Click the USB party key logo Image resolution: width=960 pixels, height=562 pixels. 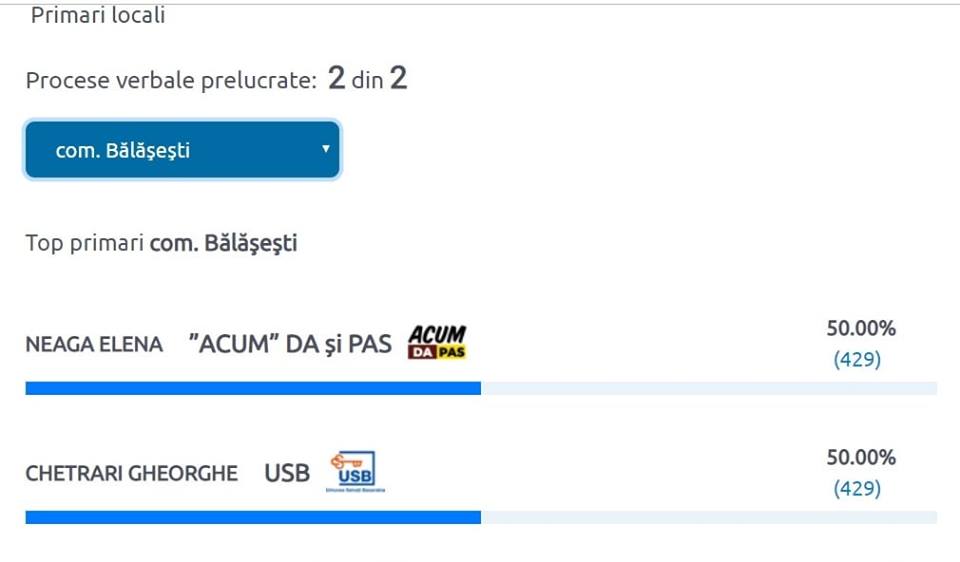(x=355, y=472)
